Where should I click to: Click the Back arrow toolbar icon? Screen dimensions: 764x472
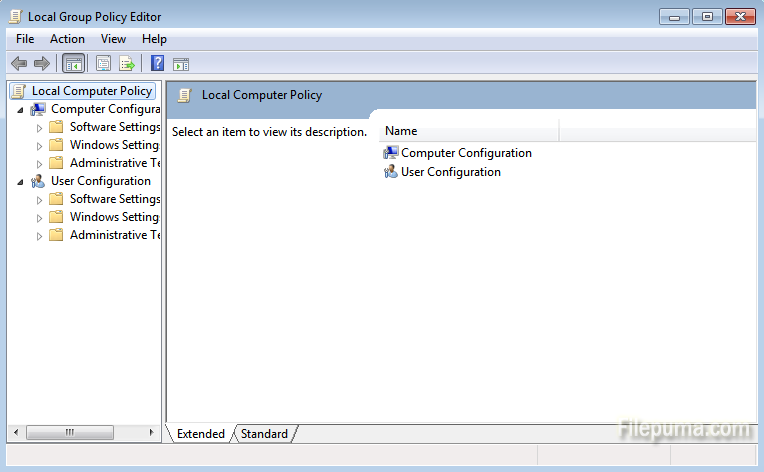click(x=18, y=64)
